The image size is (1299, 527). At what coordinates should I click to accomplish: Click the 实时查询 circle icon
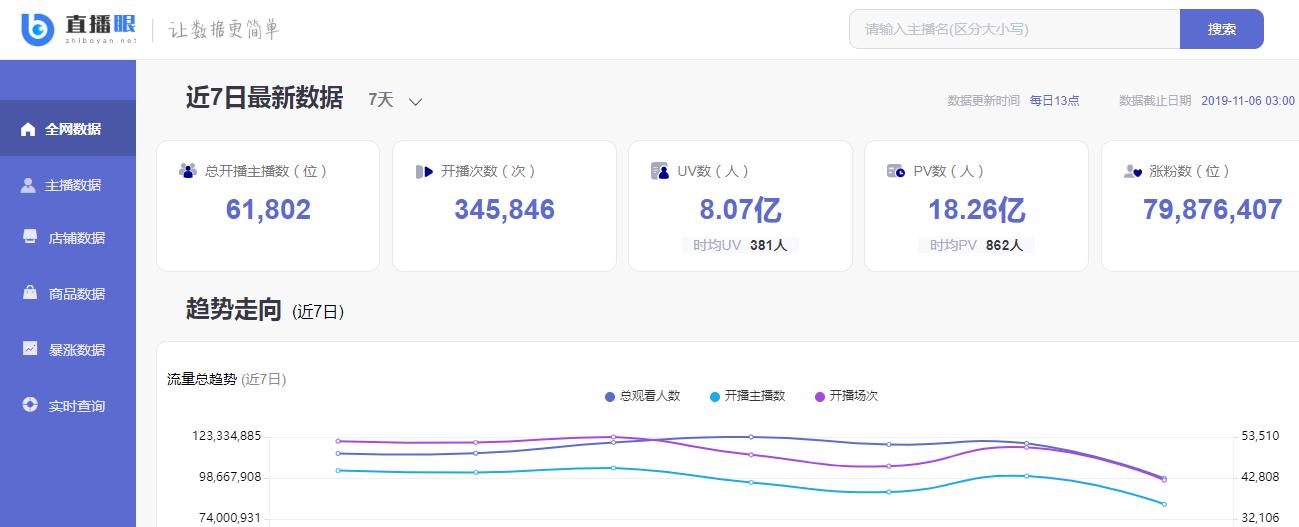pyautogui.click(x=29, y=405)
